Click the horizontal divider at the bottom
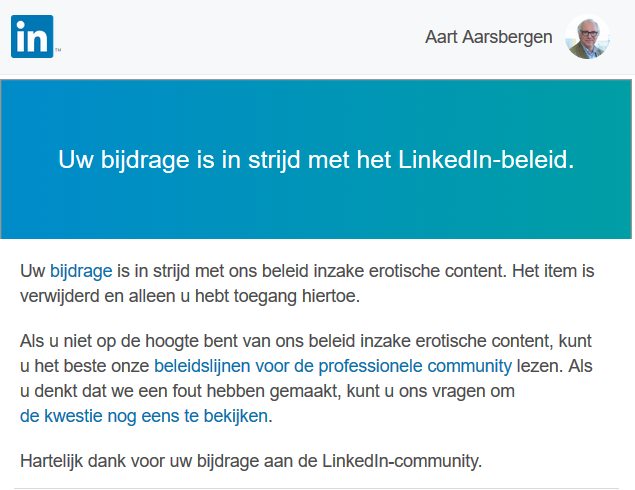This screenshot has height=490, width=635. pyautogui.click(x=317, y=488)
